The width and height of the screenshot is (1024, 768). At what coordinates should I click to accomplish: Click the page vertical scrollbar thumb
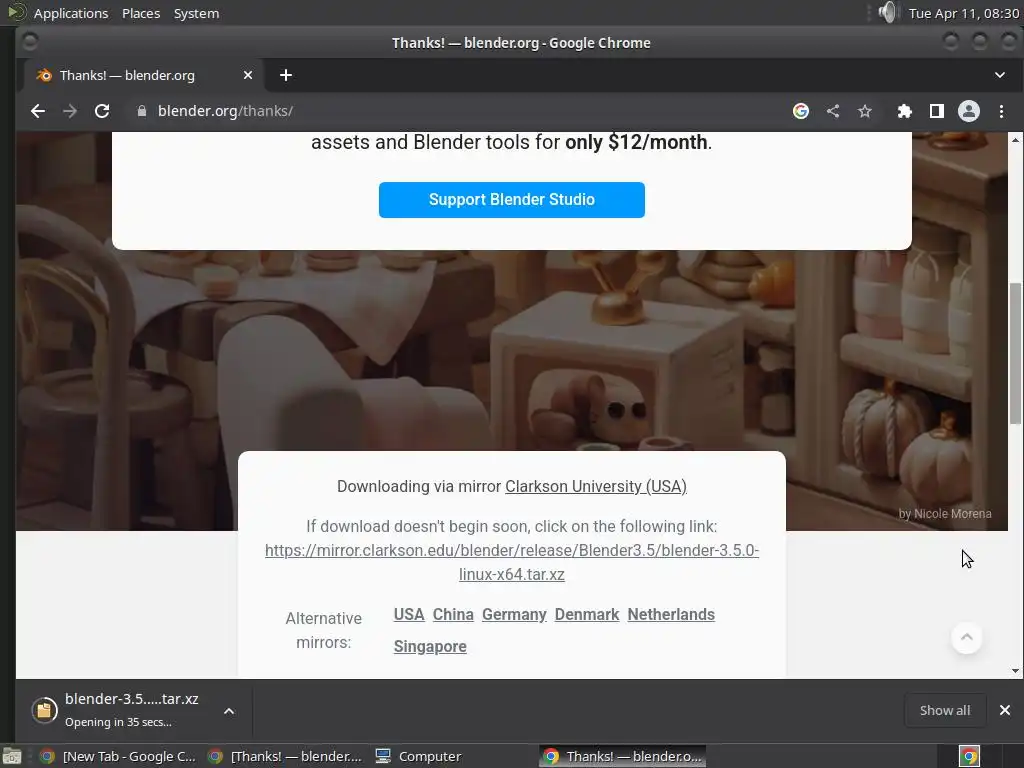point(1015,353)
